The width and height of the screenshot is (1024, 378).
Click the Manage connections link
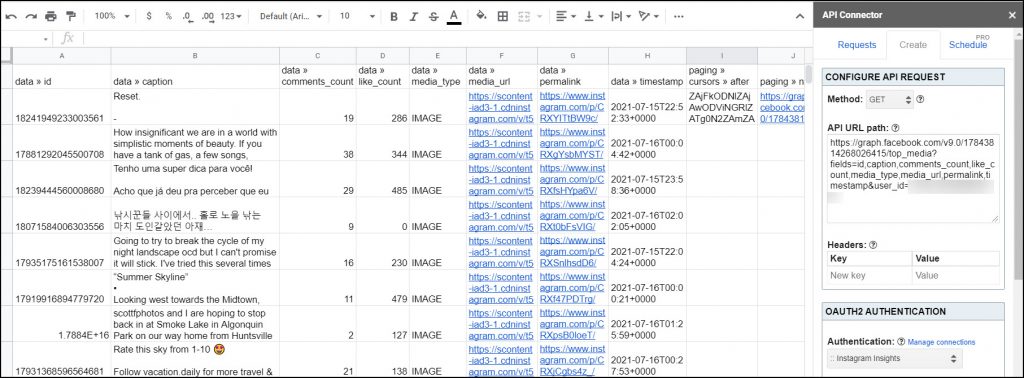point(941,342)
